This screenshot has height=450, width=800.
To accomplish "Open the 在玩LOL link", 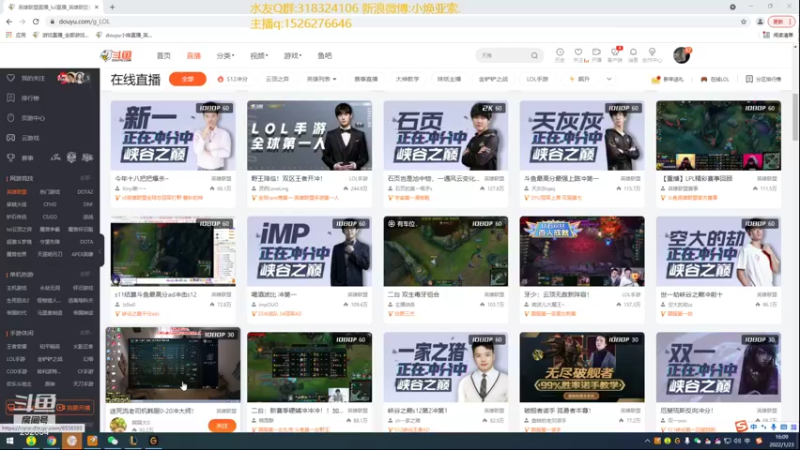I will [x=714, y=79].
